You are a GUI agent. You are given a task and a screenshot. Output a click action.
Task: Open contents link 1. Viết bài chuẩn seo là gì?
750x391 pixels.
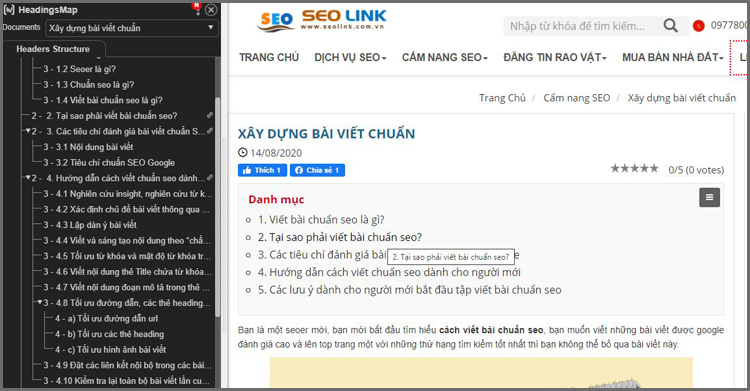tap(321, 220)
